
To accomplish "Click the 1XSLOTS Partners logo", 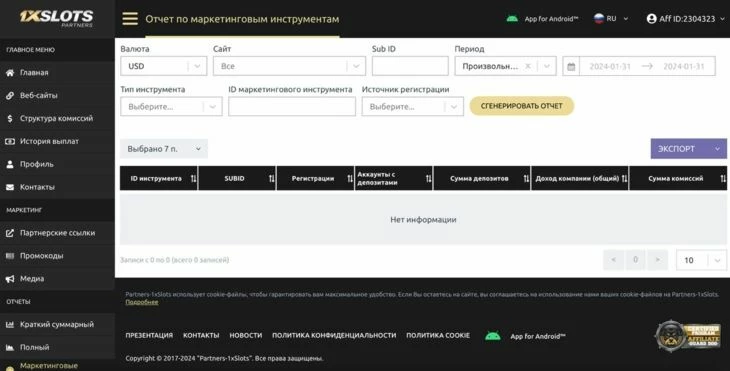I will point(56,18).
